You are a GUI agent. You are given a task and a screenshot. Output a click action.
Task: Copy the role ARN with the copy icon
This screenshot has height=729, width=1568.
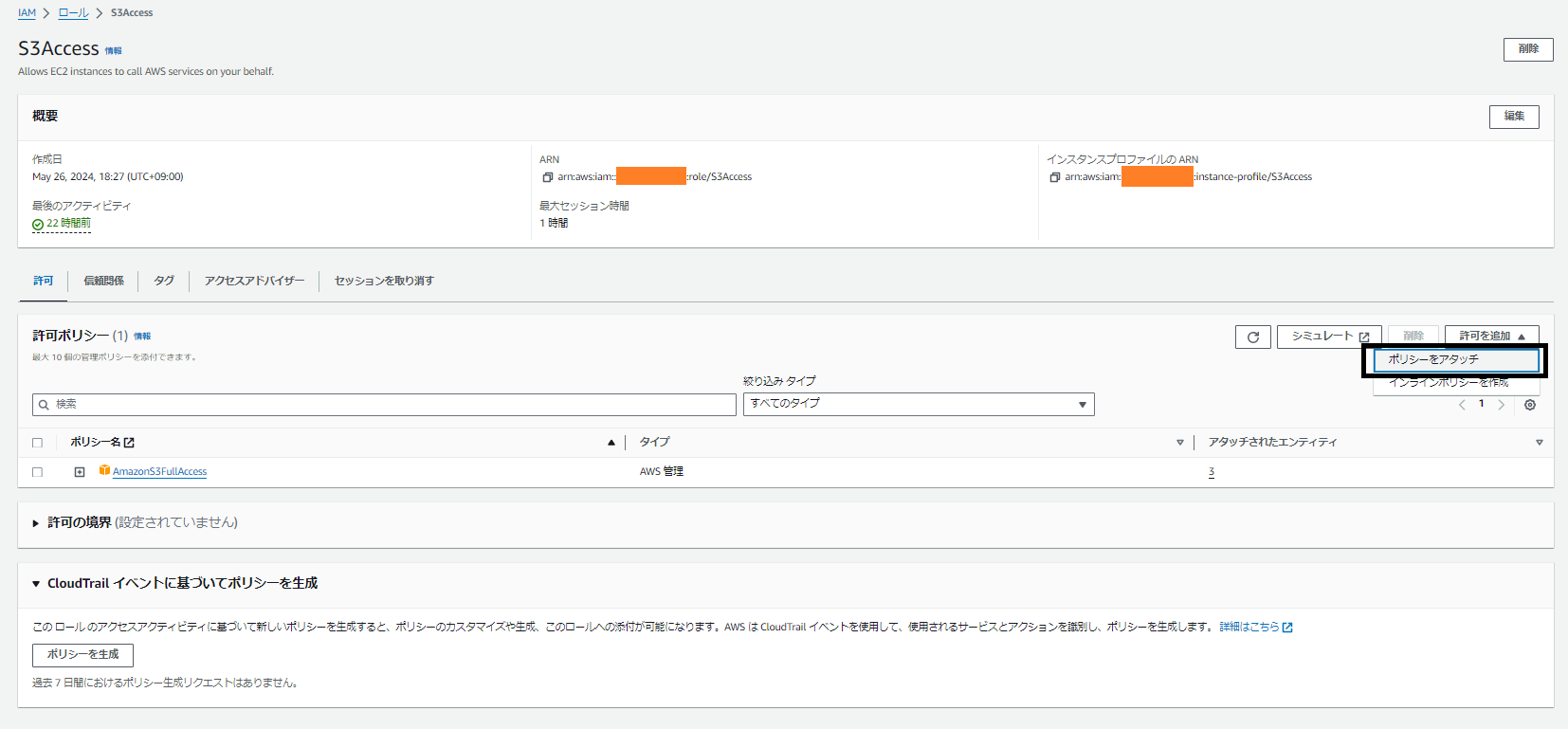547,177
